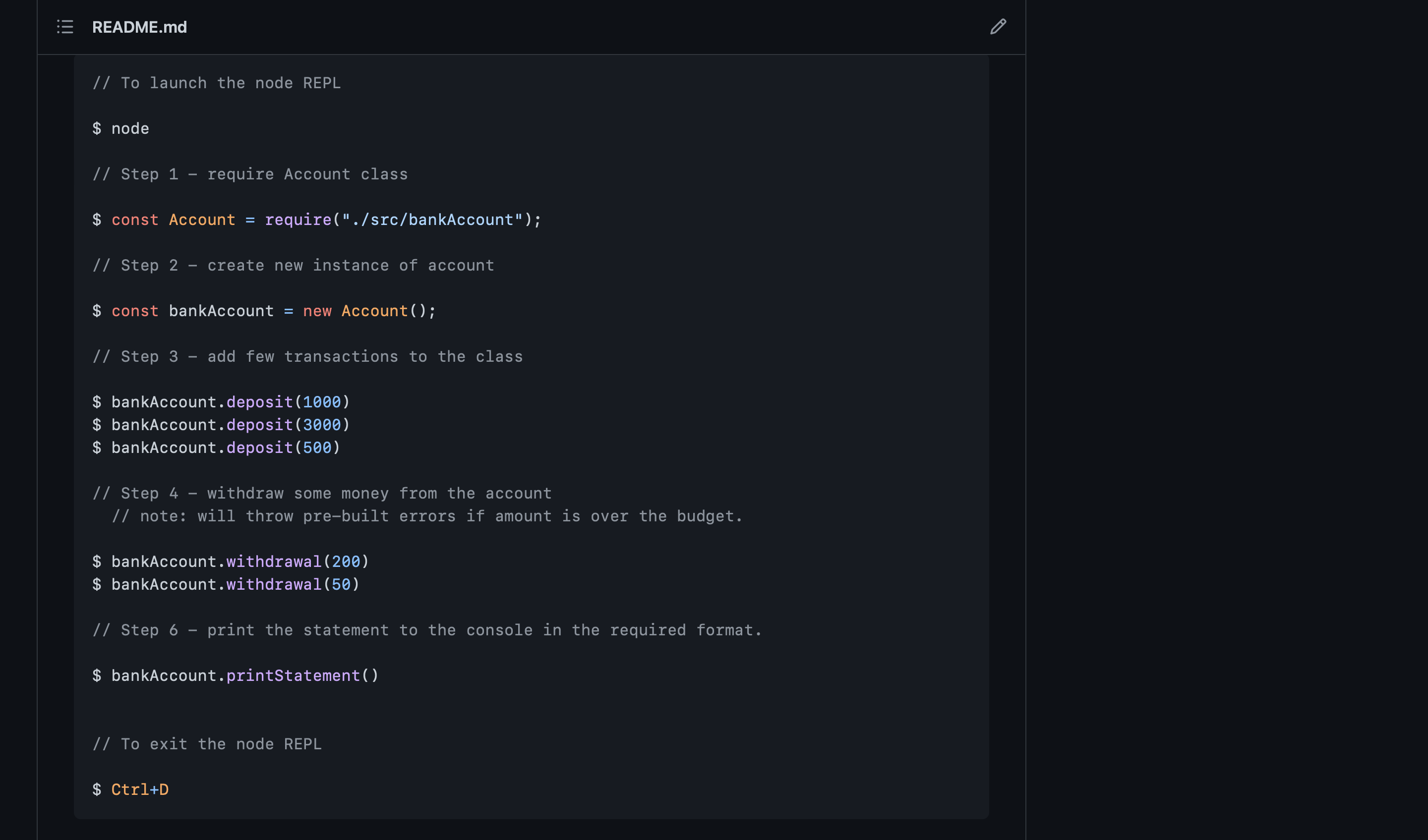Click the 'Step 6 – print the statement' comment
The image size is (1428, 840).
click(427, 630)
